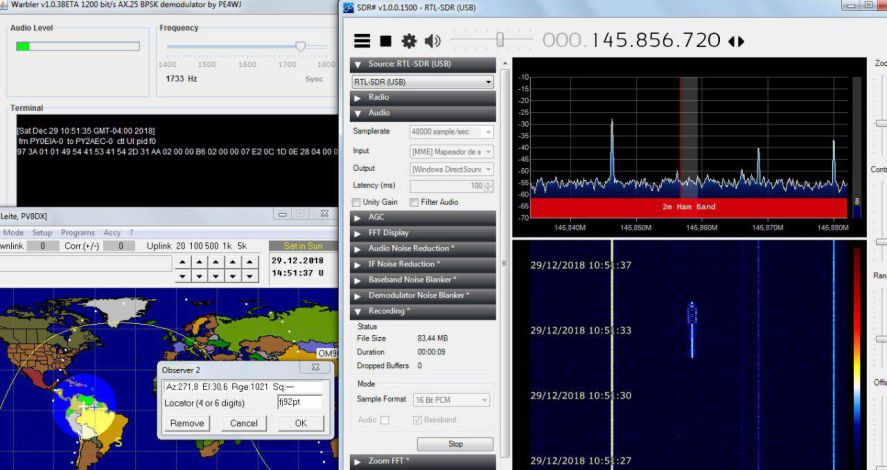This screenshot has height=470, width=887.
Task: Open the SDR# configuration gear icon
Action: (x=409, y=41)
